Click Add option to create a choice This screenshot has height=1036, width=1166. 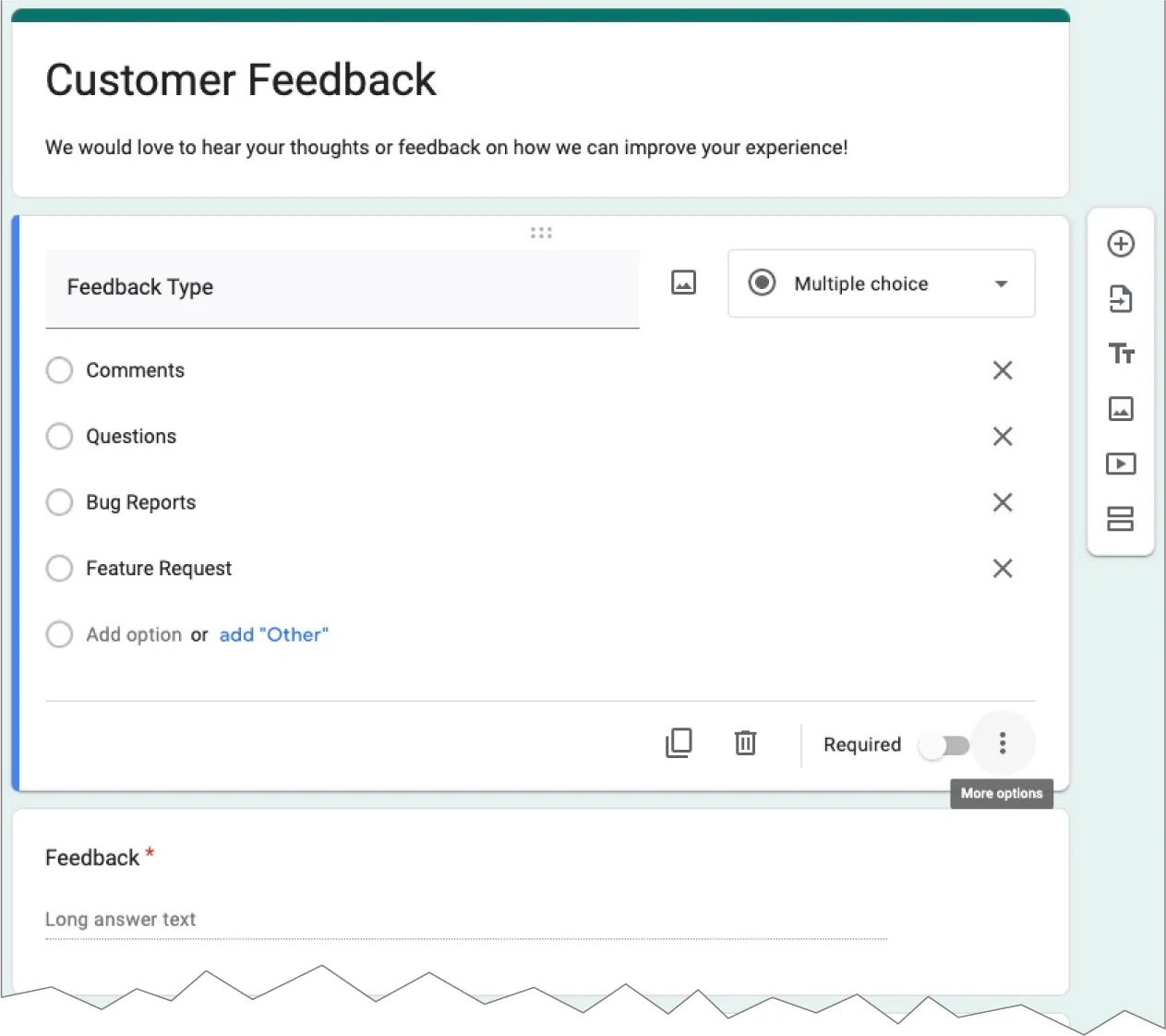click(x=134, y=635)
